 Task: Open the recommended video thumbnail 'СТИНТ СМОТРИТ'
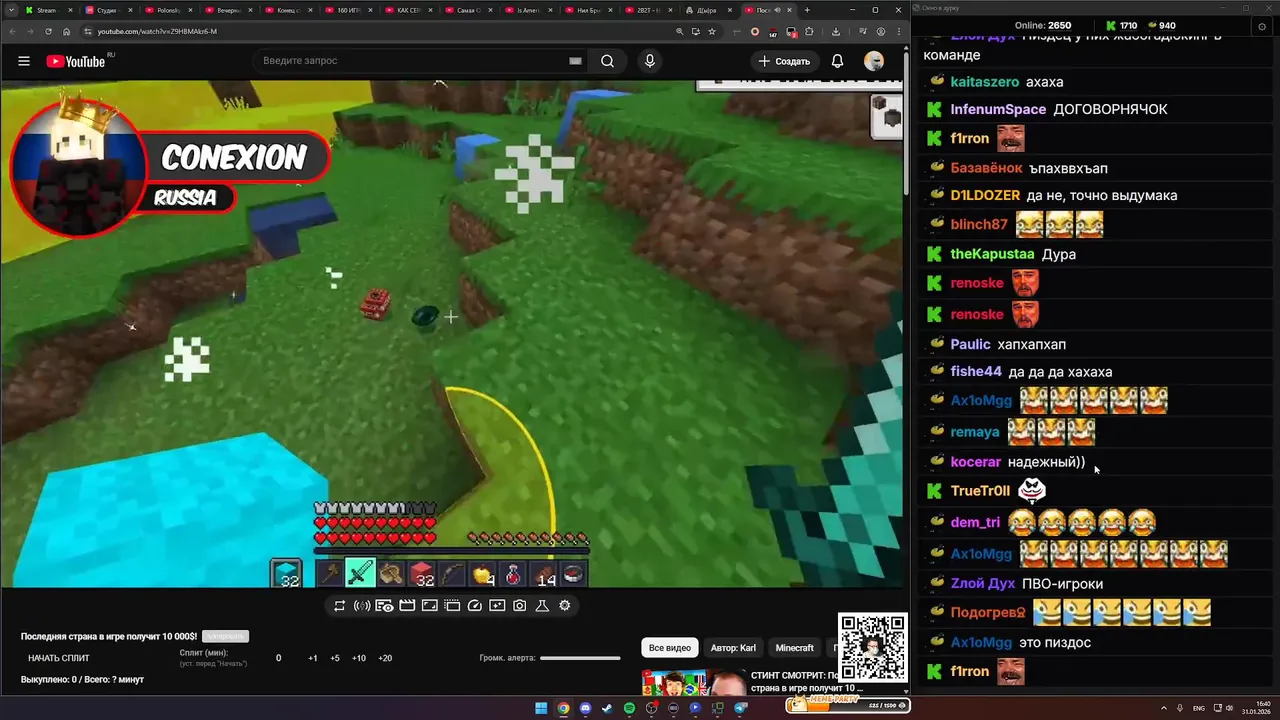point(694,682)
